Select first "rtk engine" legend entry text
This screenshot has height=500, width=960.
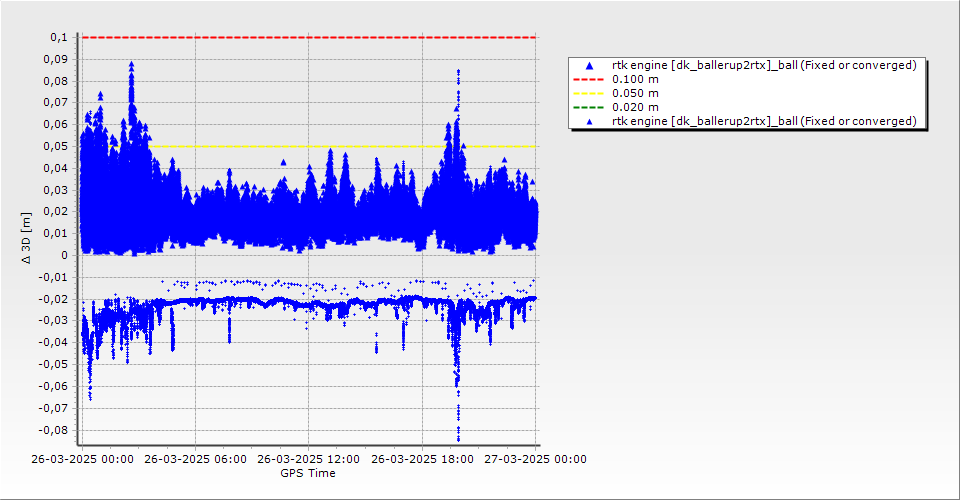(x=764, y=65)
